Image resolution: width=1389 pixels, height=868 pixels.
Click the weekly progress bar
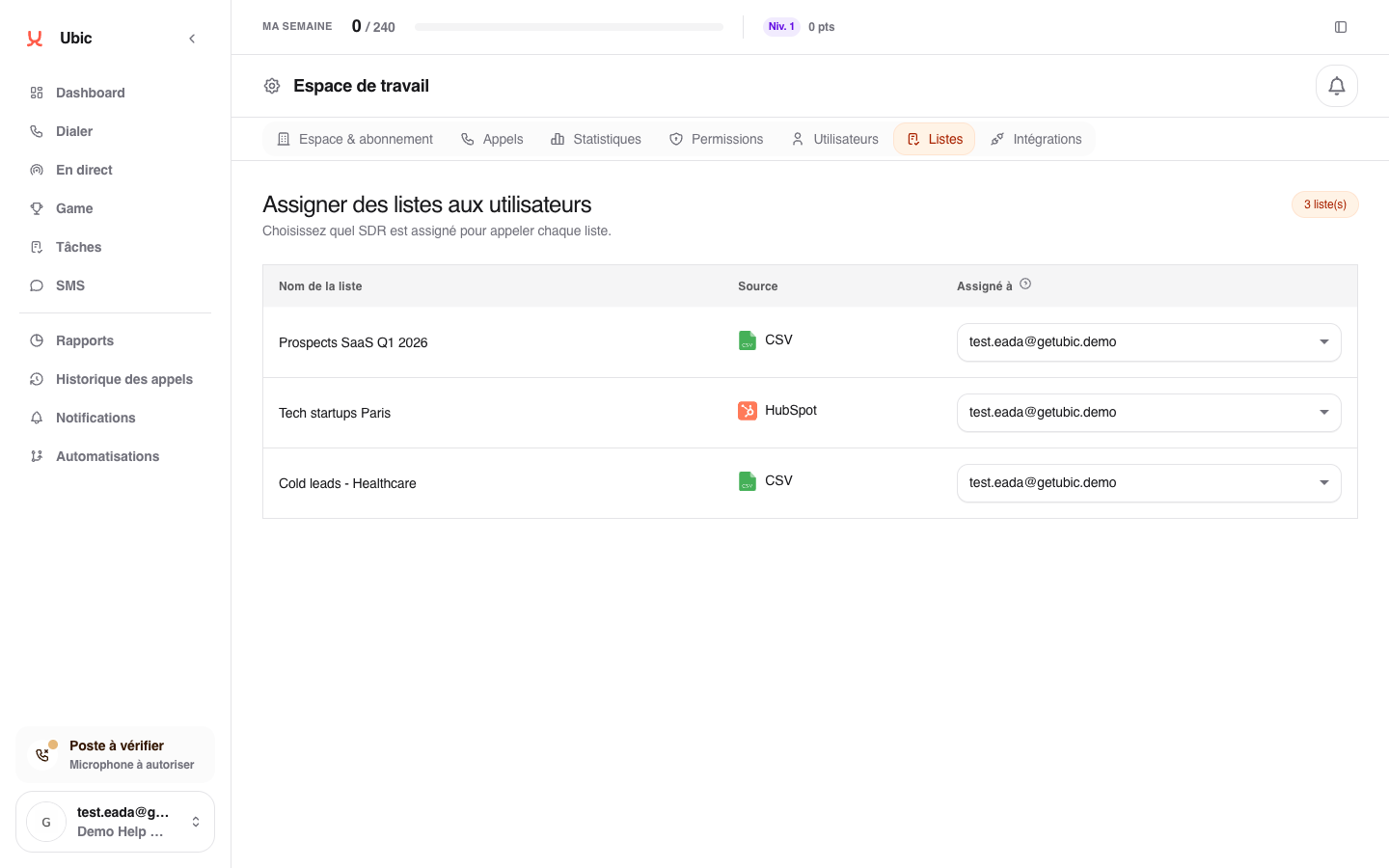click(x=569, y=27)
